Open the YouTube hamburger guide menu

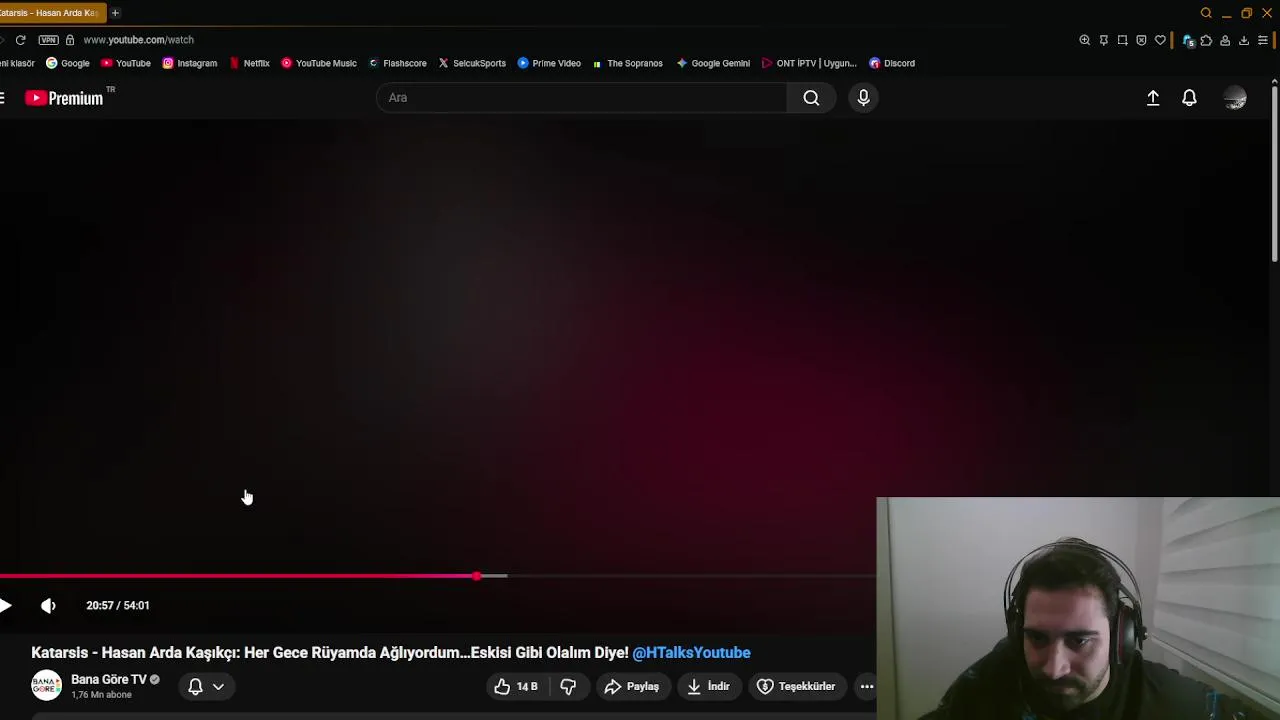(3, 97)
